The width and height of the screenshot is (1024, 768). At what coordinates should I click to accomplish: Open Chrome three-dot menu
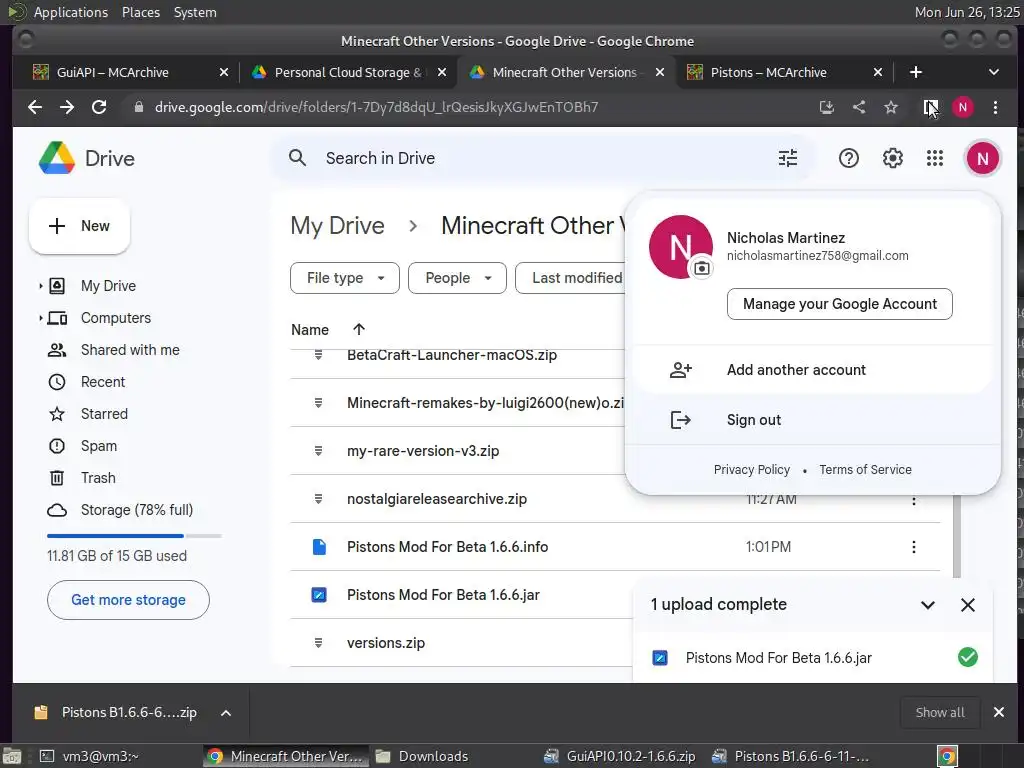click(995, 107)
